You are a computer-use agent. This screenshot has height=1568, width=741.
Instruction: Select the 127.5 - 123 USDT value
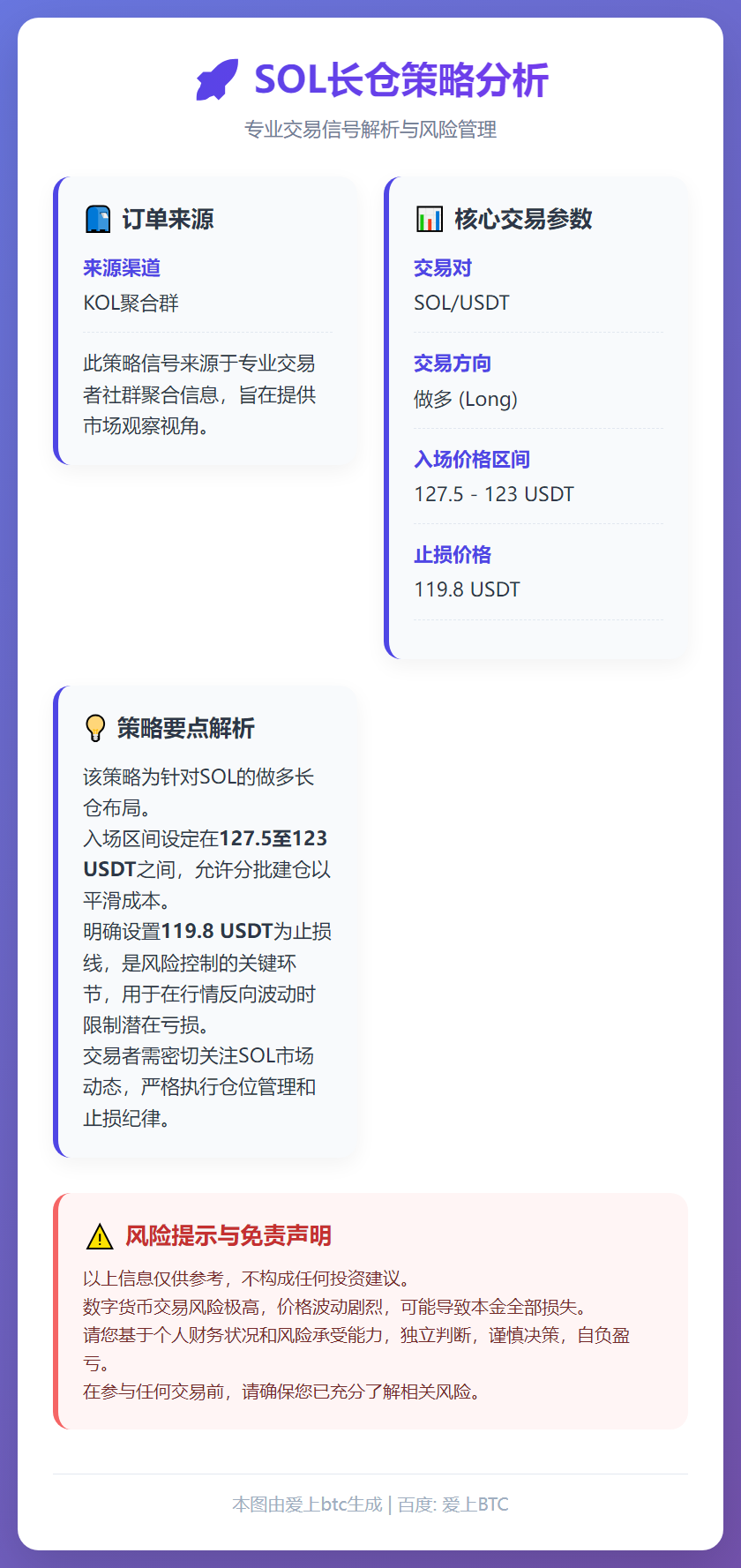[494, 494]
